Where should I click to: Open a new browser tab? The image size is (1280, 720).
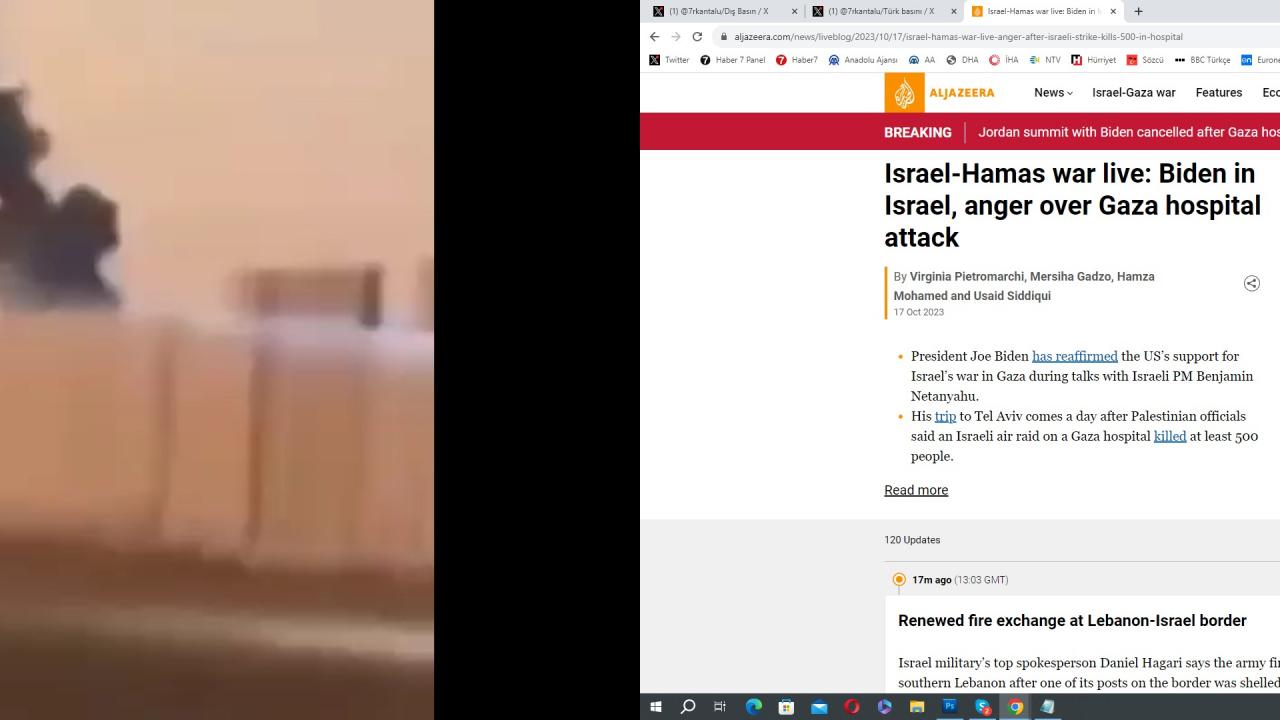click(1138, 11)
